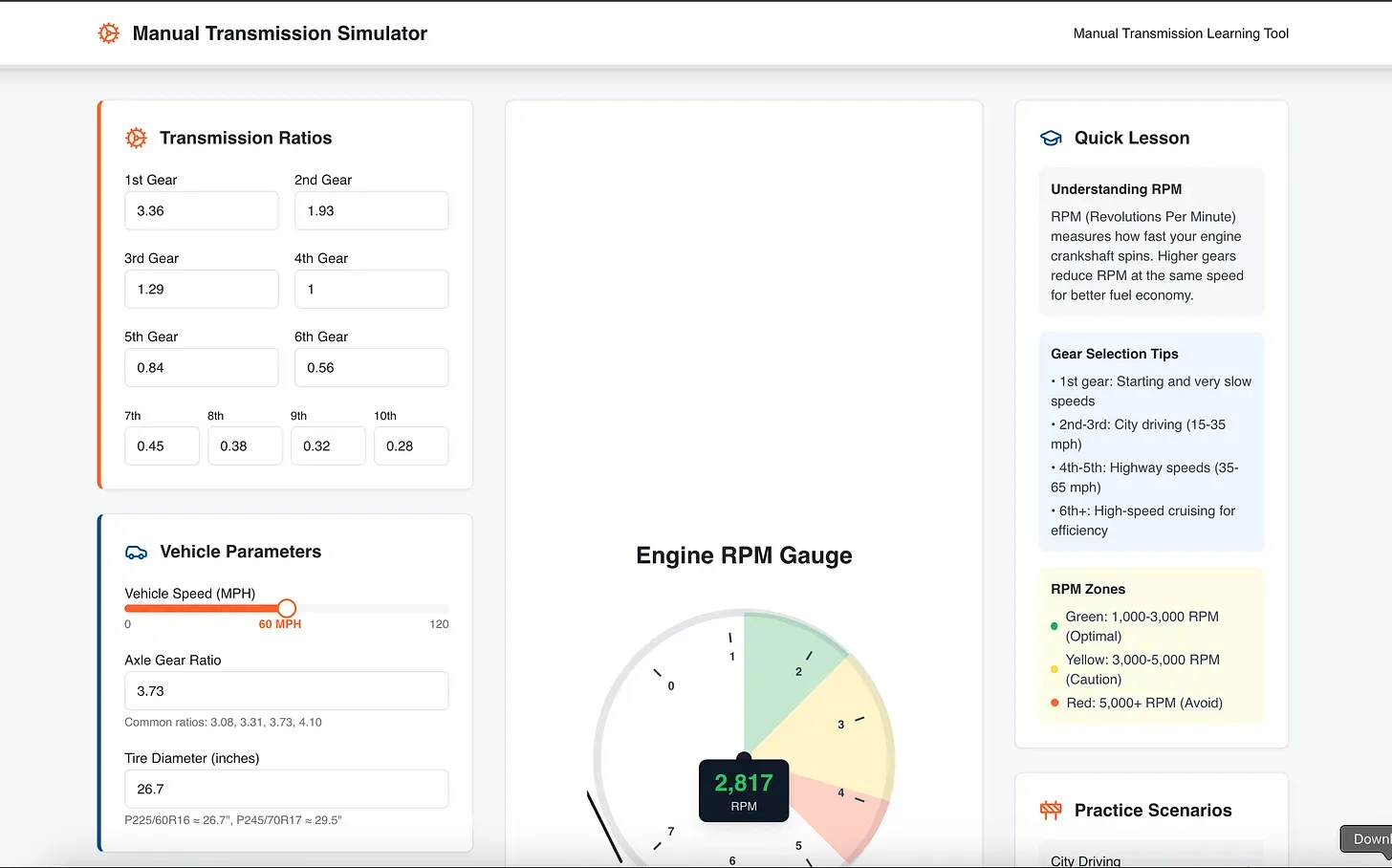Image resolution: width=1392 pixels, height=868 pixels.
Task: Click the graduation cap Quick Lesson icon
Action: click(1051, 139)
